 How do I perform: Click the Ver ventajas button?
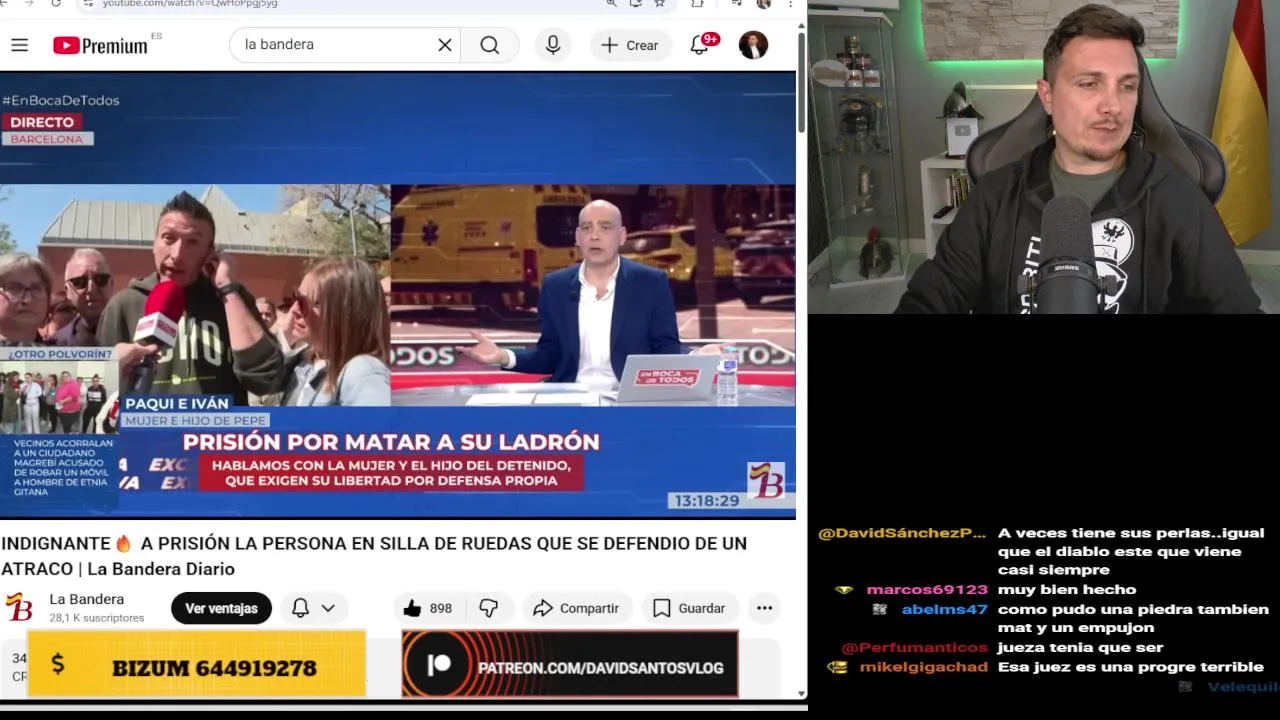(221, 608)
